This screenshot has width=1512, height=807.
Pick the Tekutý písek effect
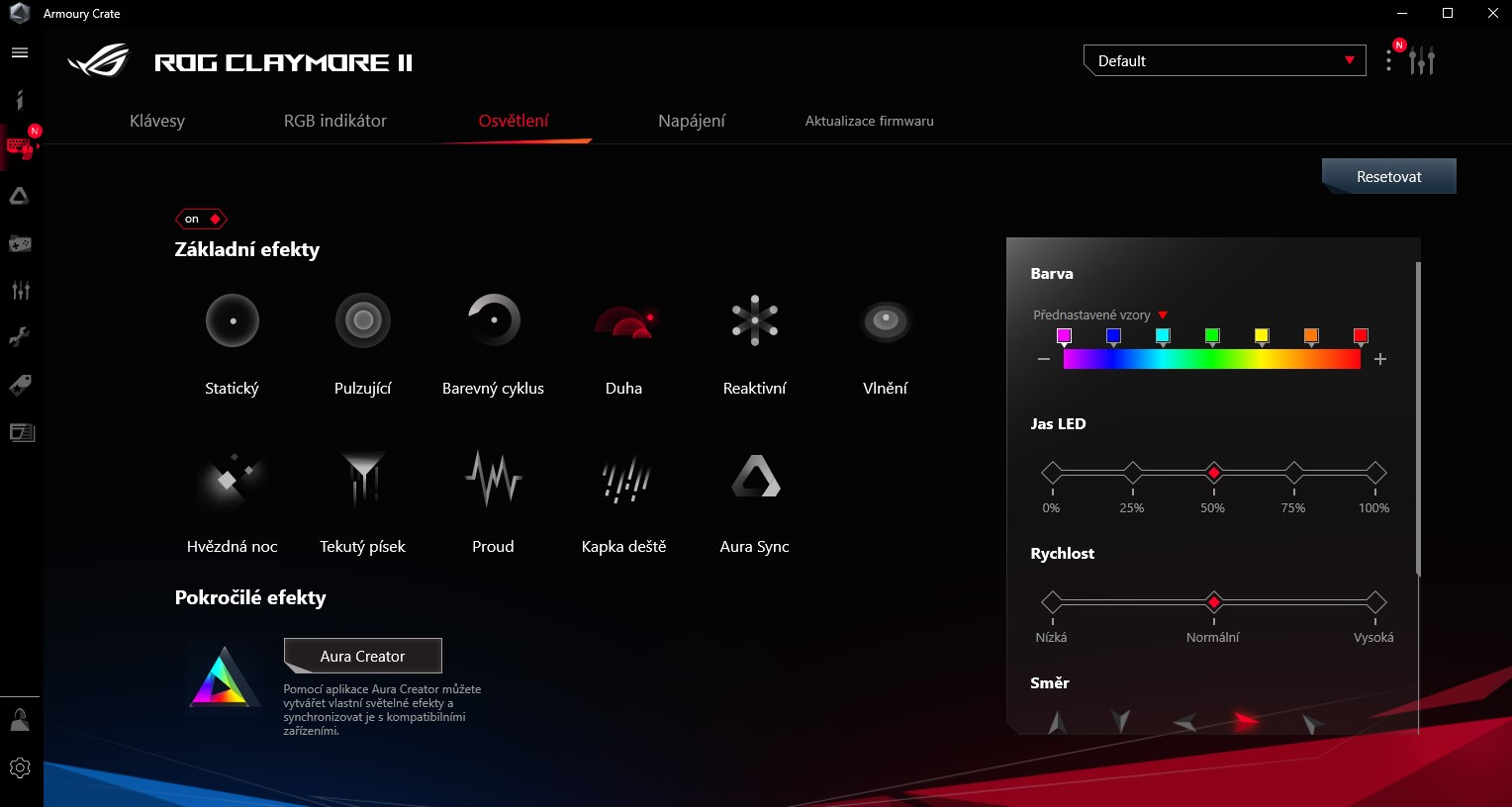[x=363, y=479]
